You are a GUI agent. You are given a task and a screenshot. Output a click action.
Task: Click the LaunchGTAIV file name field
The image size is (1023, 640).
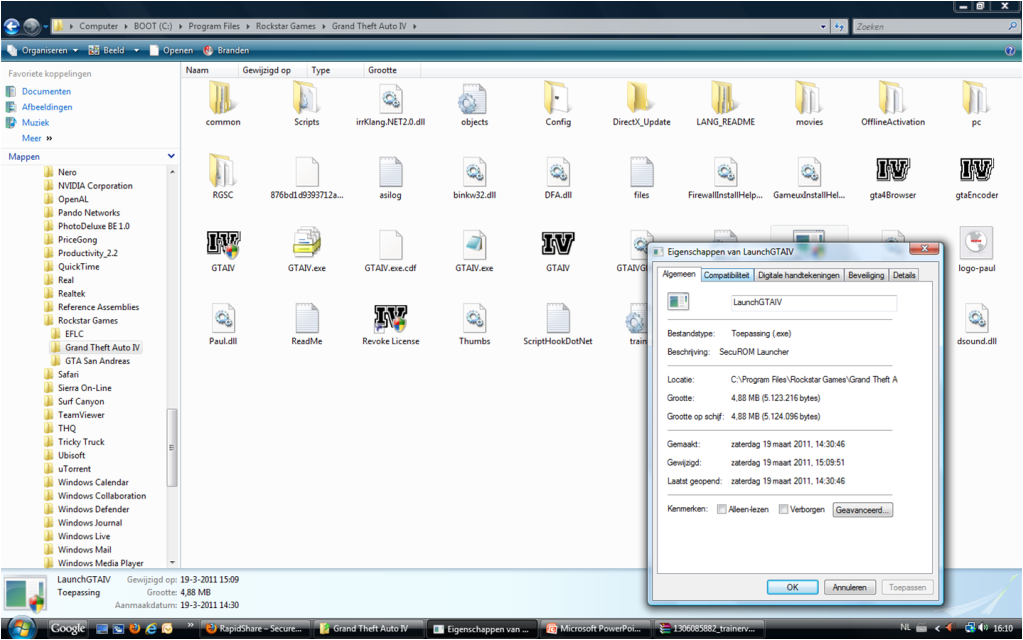[814, 302]
